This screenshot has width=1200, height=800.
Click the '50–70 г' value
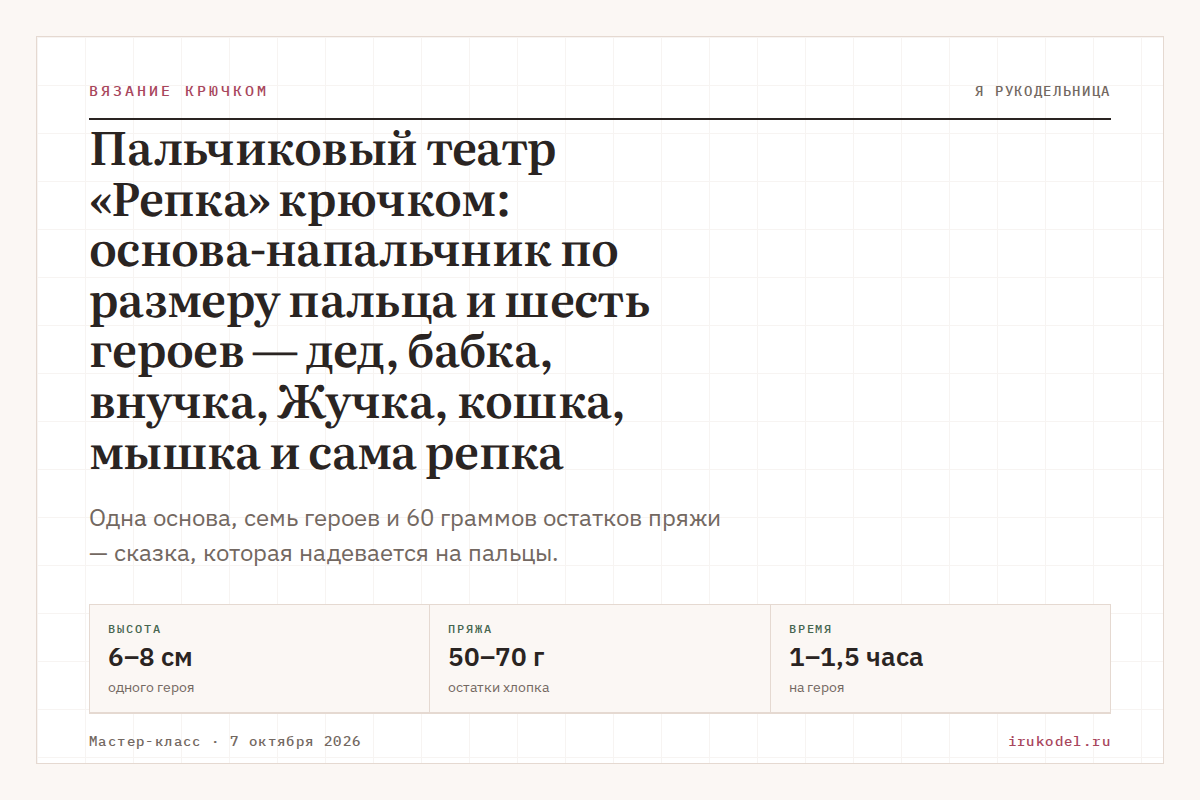496,658
